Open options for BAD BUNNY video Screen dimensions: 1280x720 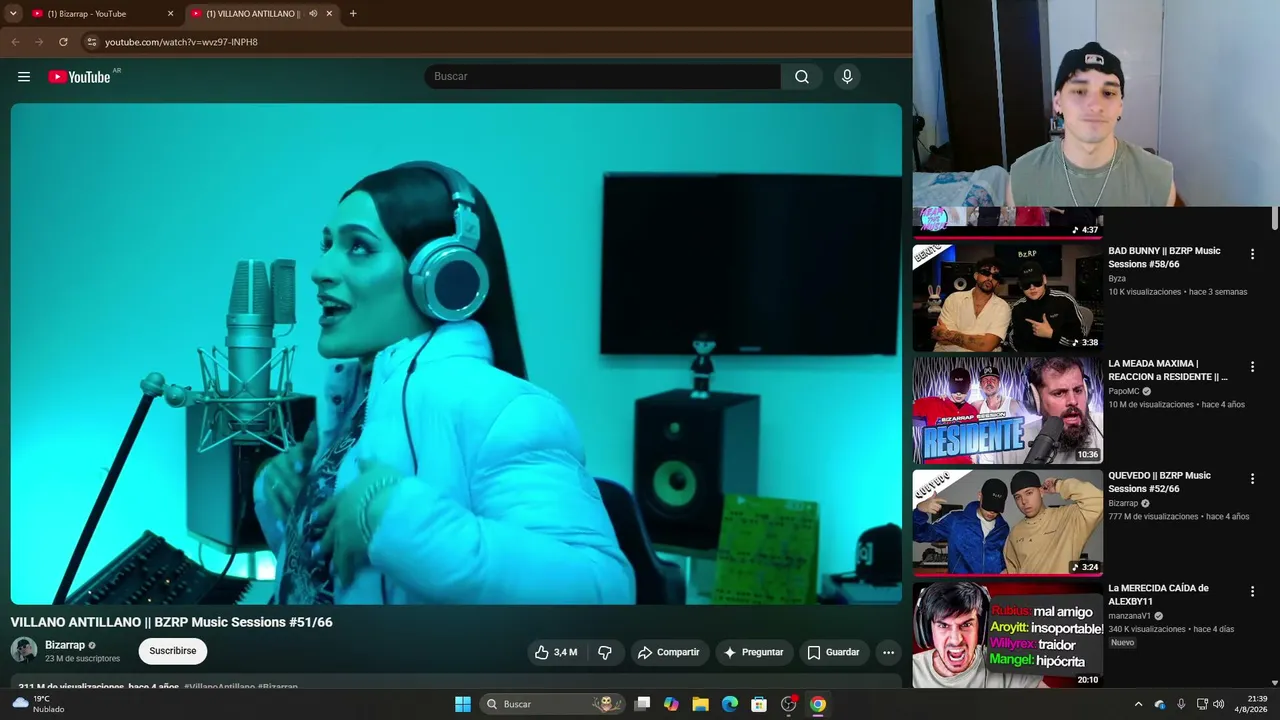tap(1252, 255)
